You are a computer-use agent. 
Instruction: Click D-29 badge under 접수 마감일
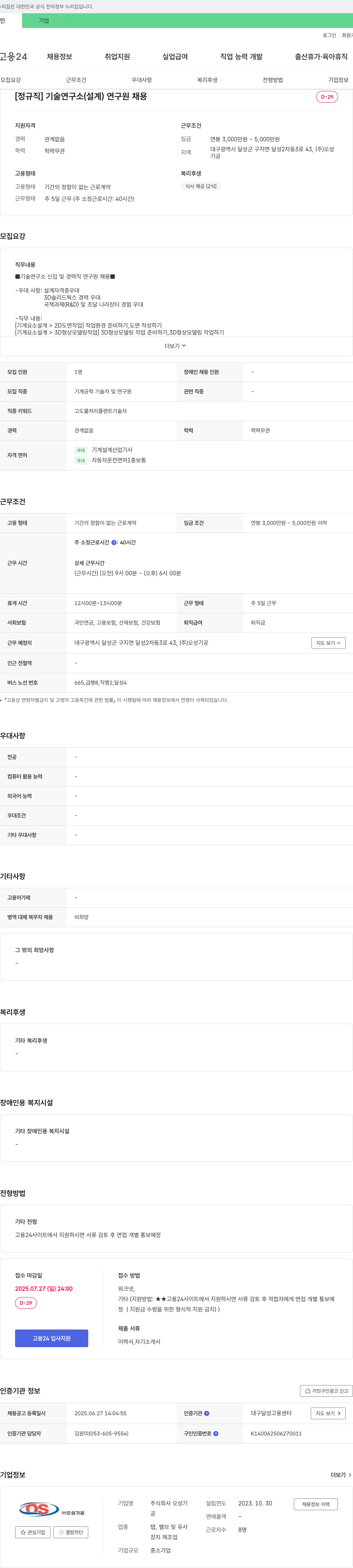25,1303
